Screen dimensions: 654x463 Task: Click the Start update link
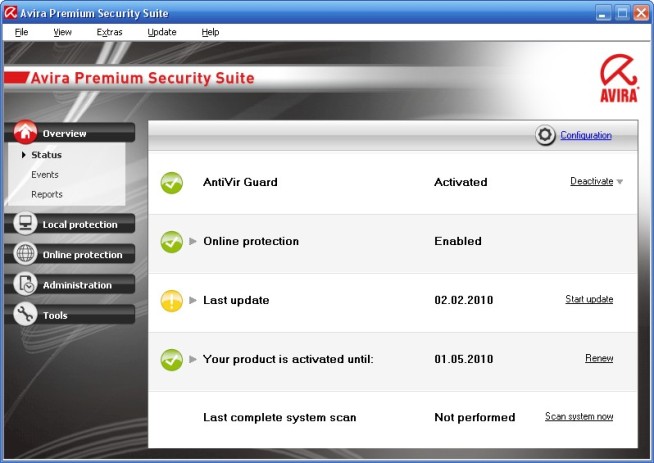click(589, 300)
